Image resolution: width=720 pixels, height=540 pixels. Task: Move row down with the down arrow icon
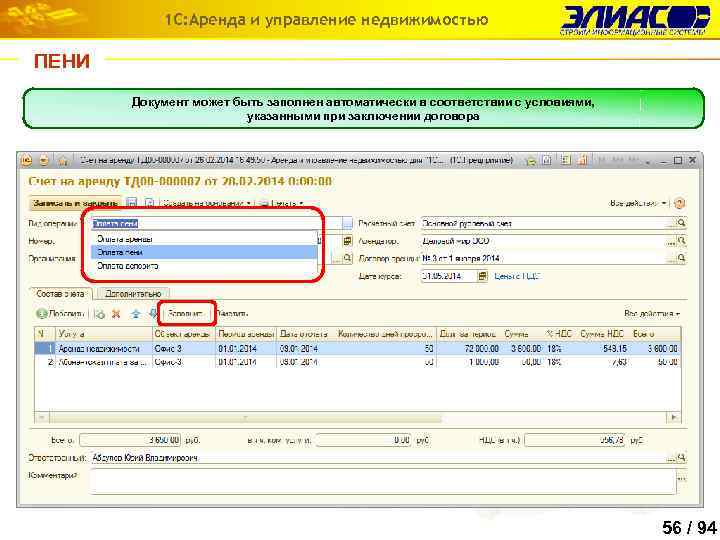(152, 314)
